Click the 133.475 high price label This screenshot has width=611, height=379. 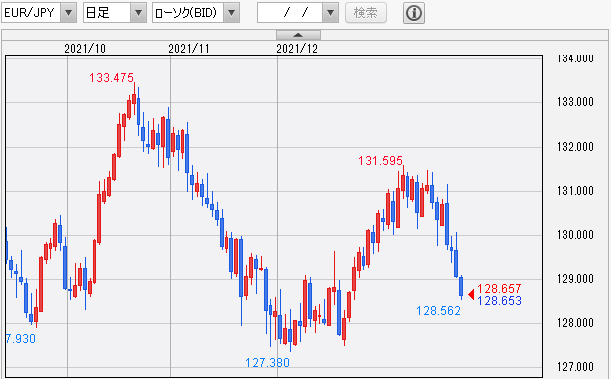click(111, 78)
